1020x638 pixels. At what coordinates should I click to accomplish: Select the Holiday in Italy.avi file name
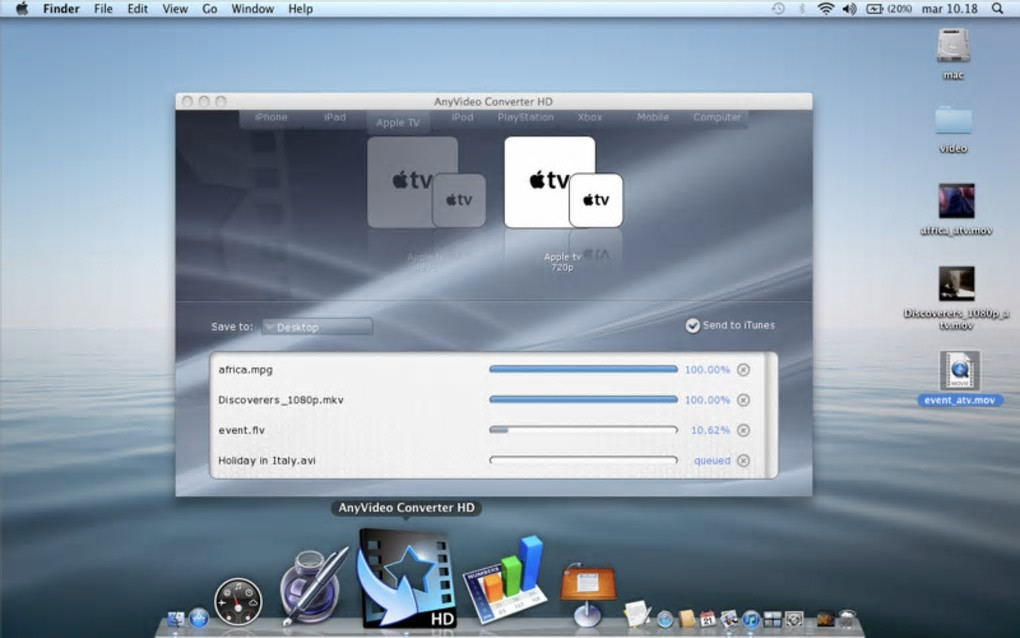click(267, 460)
